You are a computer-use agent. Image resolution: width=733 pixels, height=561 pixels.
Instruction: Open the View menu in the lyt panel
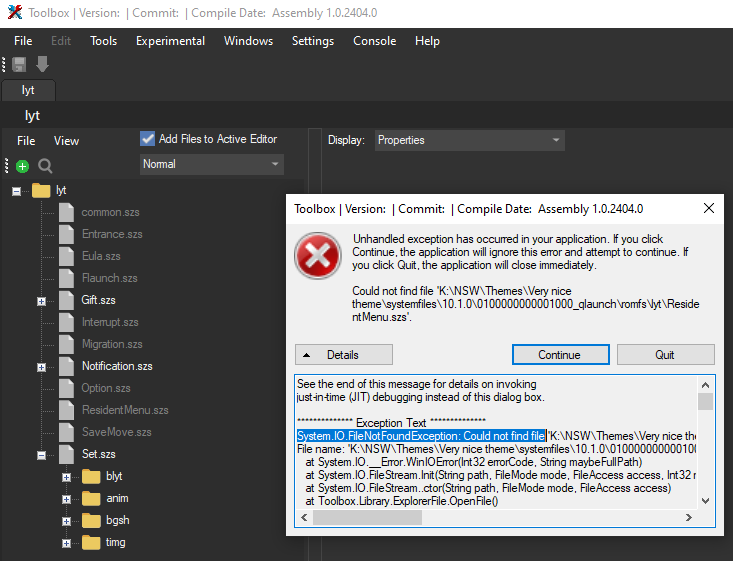(66, 141)
